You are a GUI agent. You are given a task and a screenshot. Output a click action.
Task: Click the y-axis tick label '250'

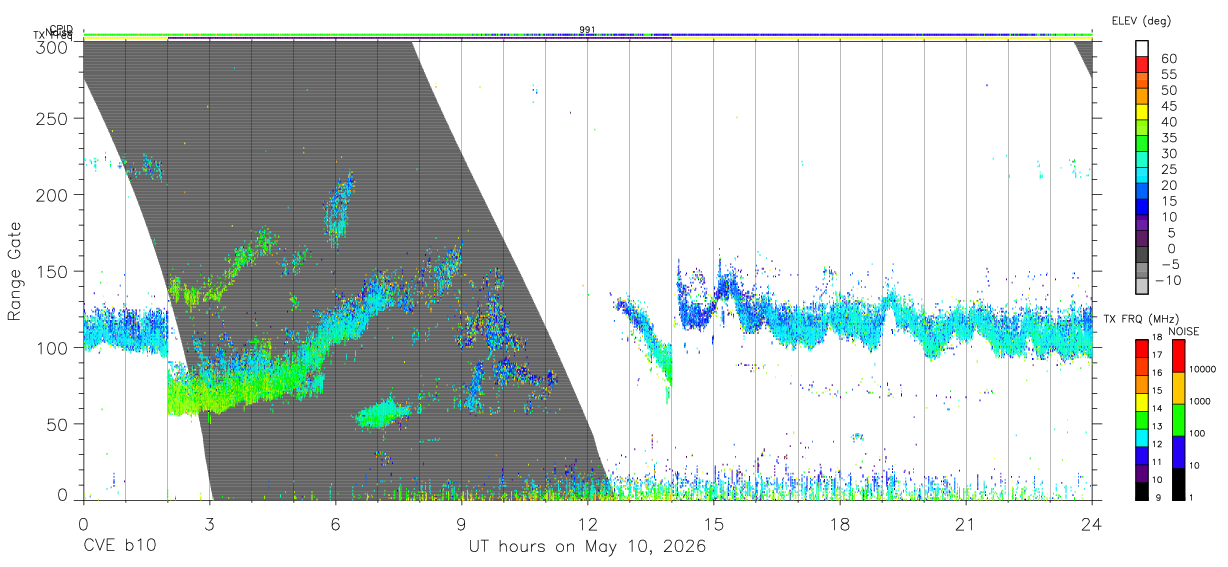[x=52, y=118]
